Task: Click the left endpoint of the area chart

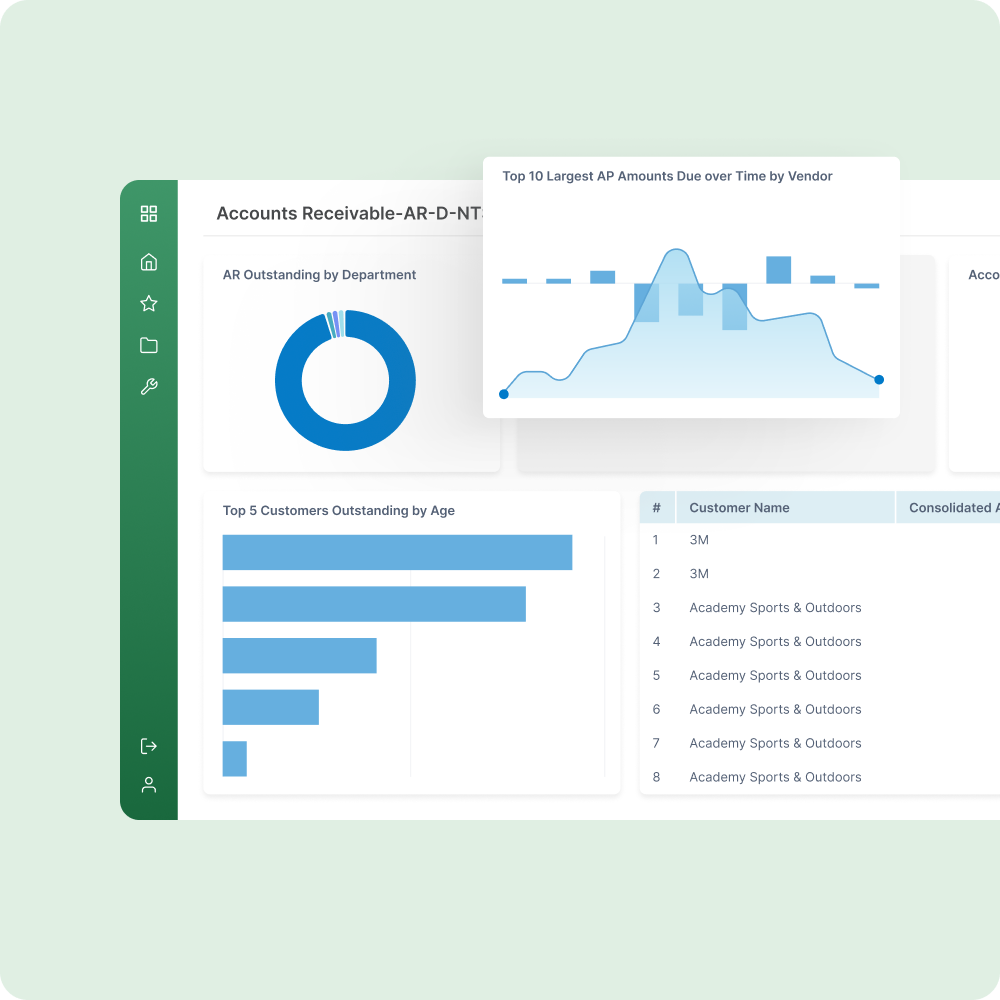Action: point(503,394)
